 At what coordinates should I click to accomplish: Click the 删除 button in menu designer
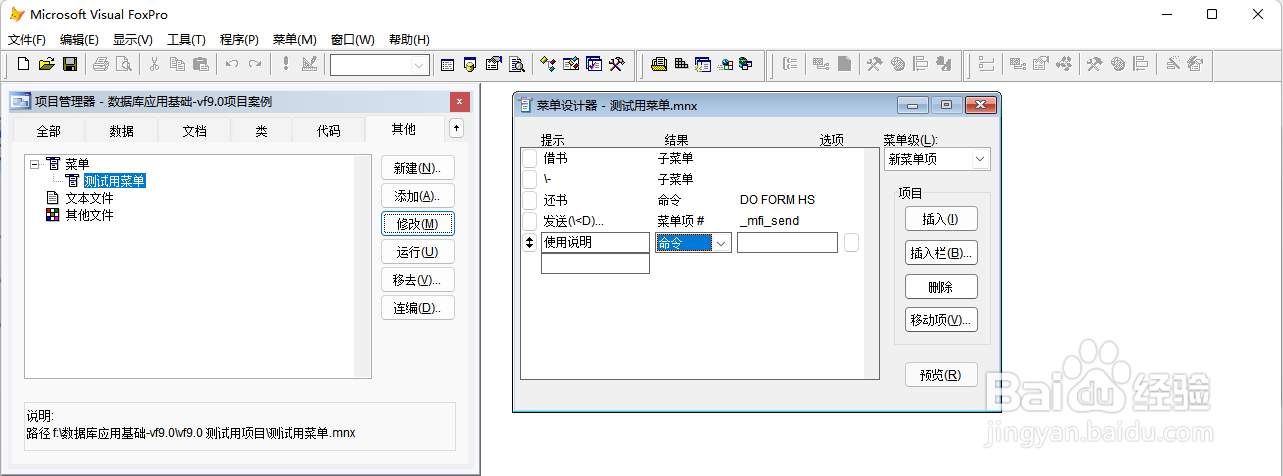coord(941,287)
